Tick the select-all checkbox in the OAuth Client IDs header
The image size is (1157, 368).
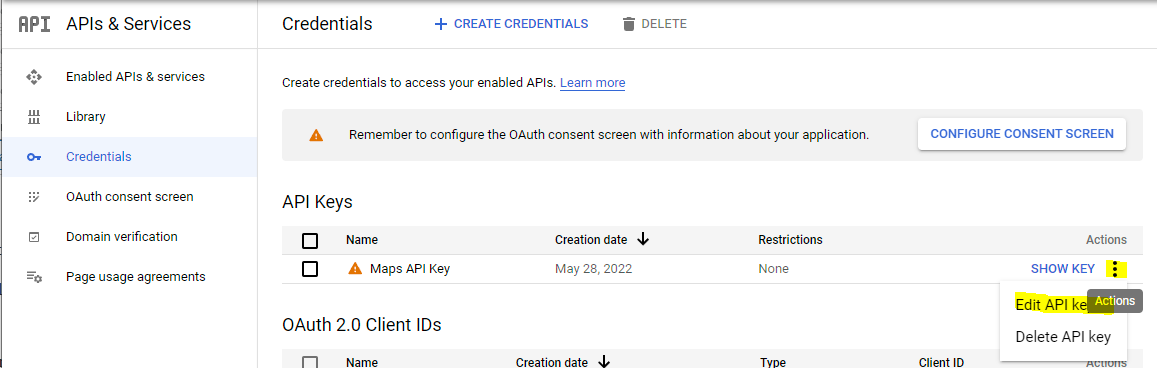pos(310,362)
